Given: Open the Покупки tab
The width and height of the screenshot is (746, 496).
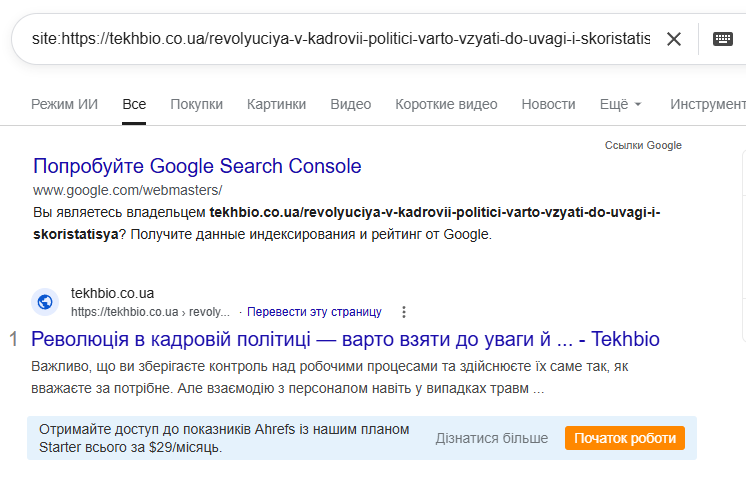Looking at the screenshot, I should (196, 104).
